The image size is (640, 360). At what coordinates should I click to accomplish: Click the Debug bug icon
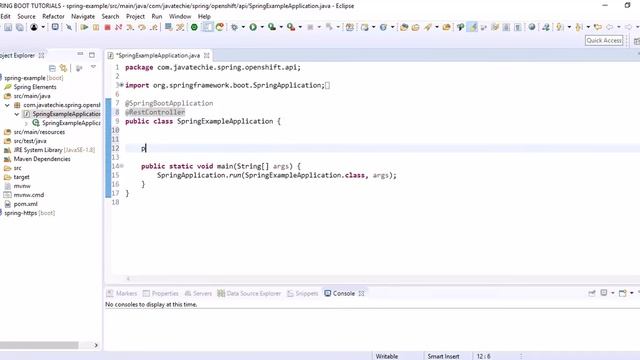click(234, 27)
